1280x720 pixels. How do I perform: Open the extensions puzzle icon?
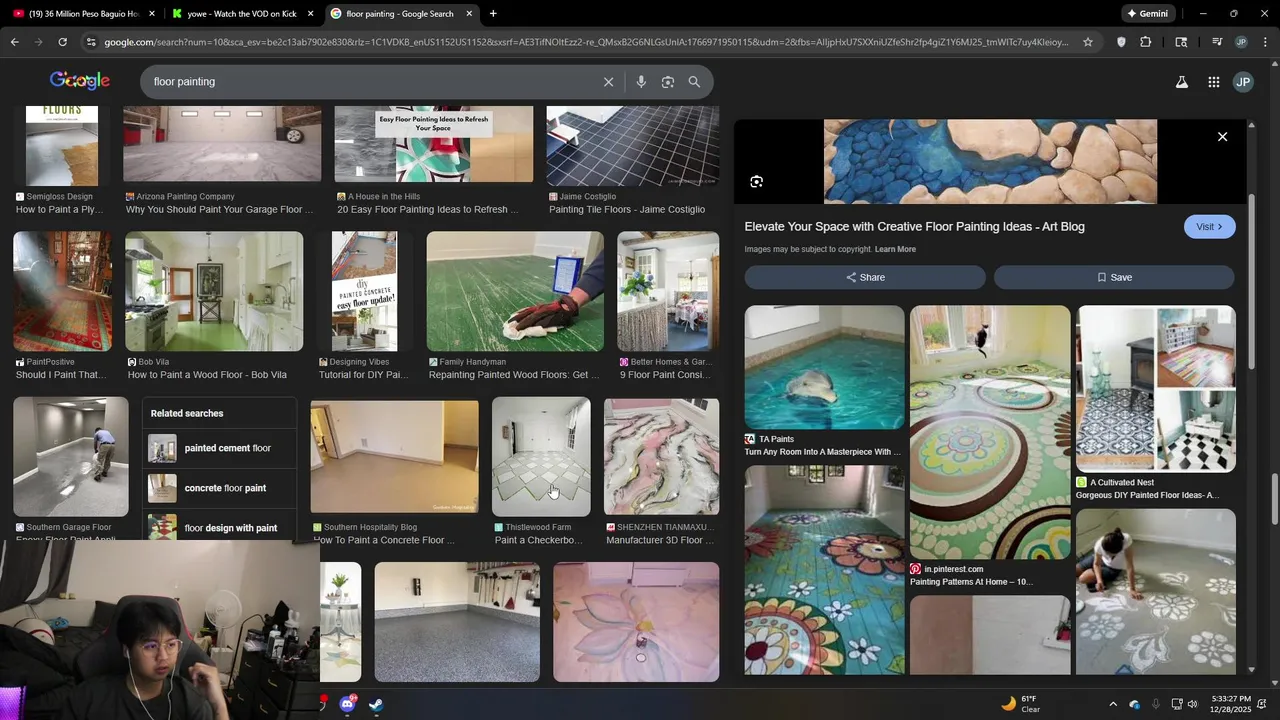1146,42
